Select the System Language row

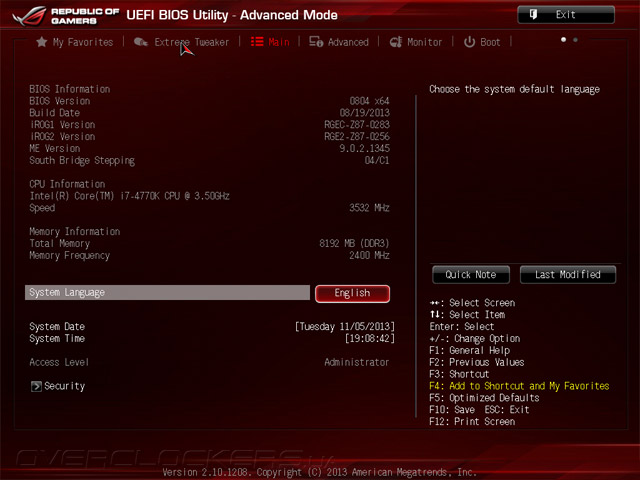pos(167,293)
